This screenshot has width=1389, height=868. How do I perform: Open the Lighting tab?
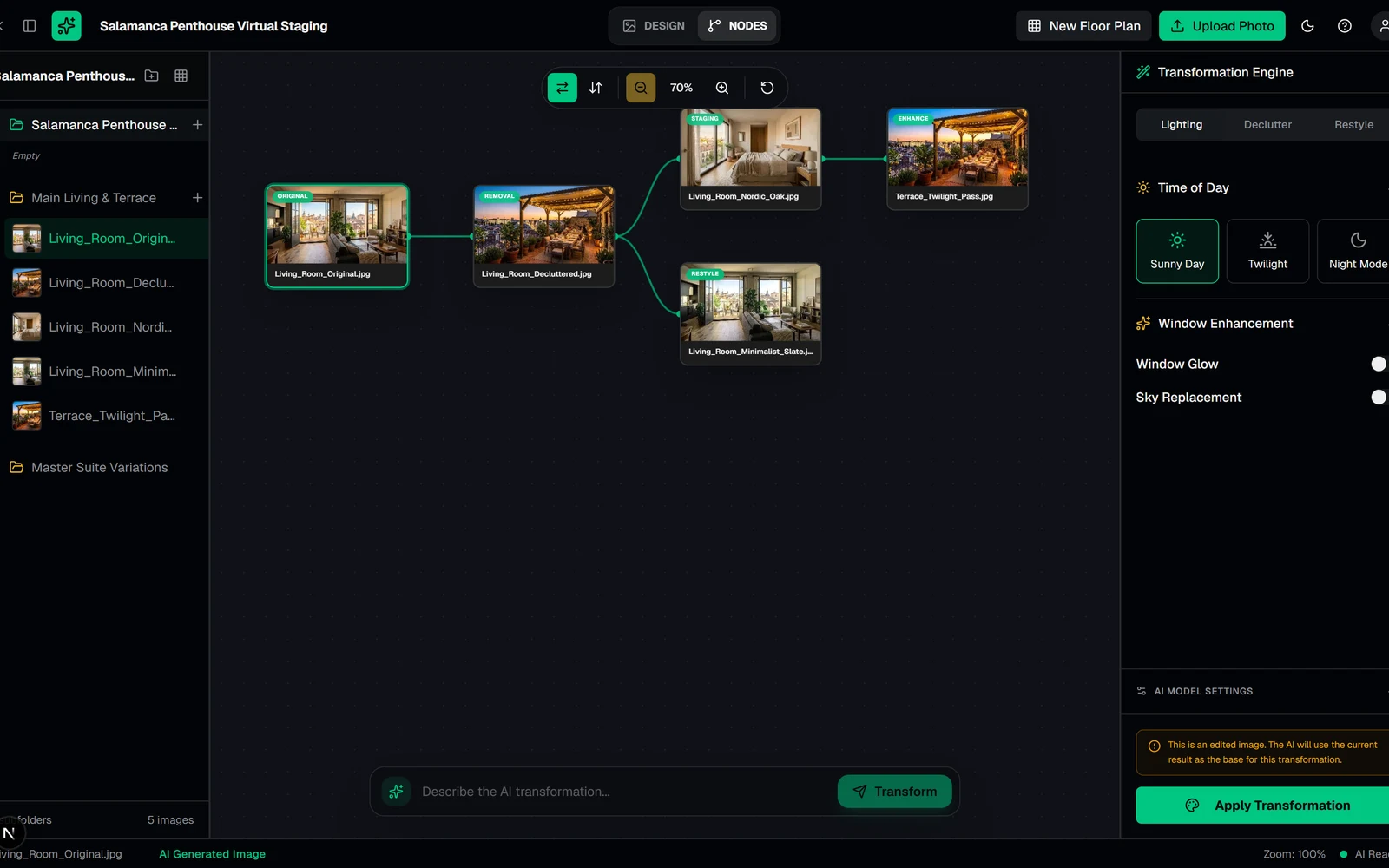[1182, 125]
